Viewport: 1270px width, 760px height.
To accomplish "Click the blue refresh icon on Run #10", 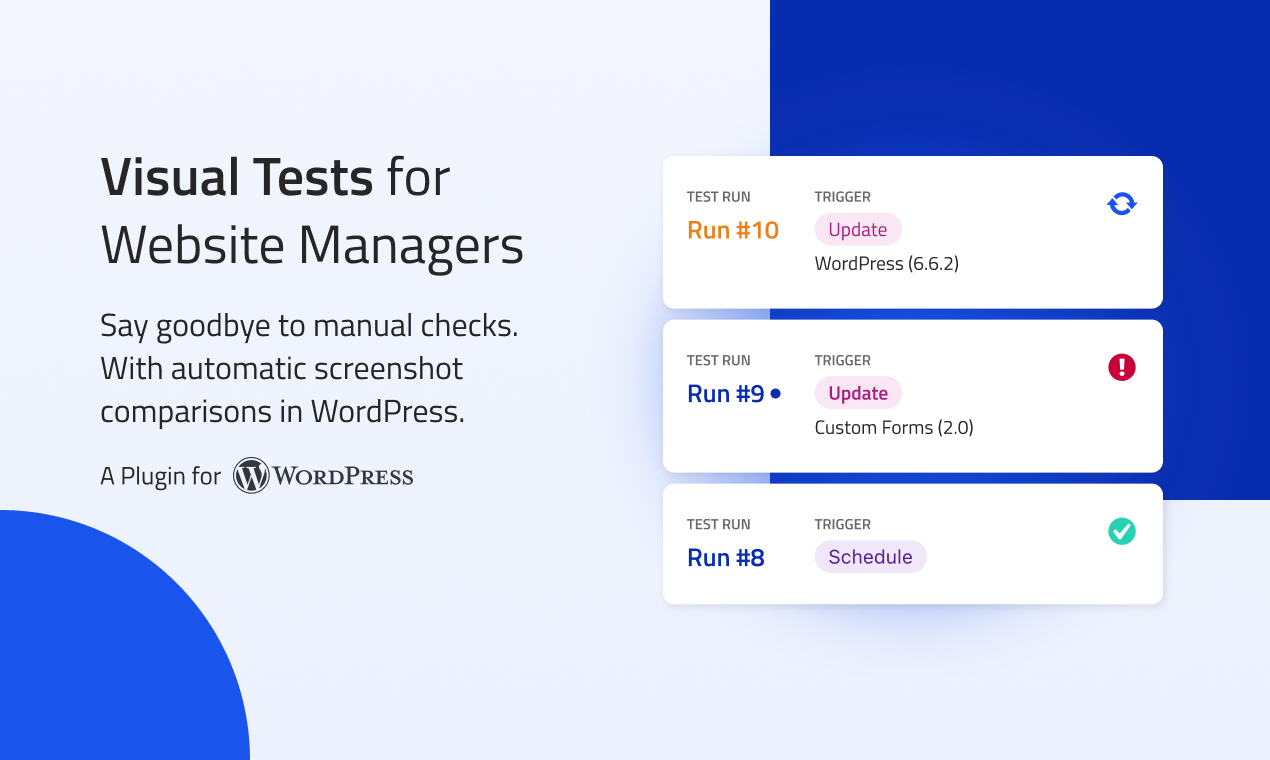I will point(1122,204).
